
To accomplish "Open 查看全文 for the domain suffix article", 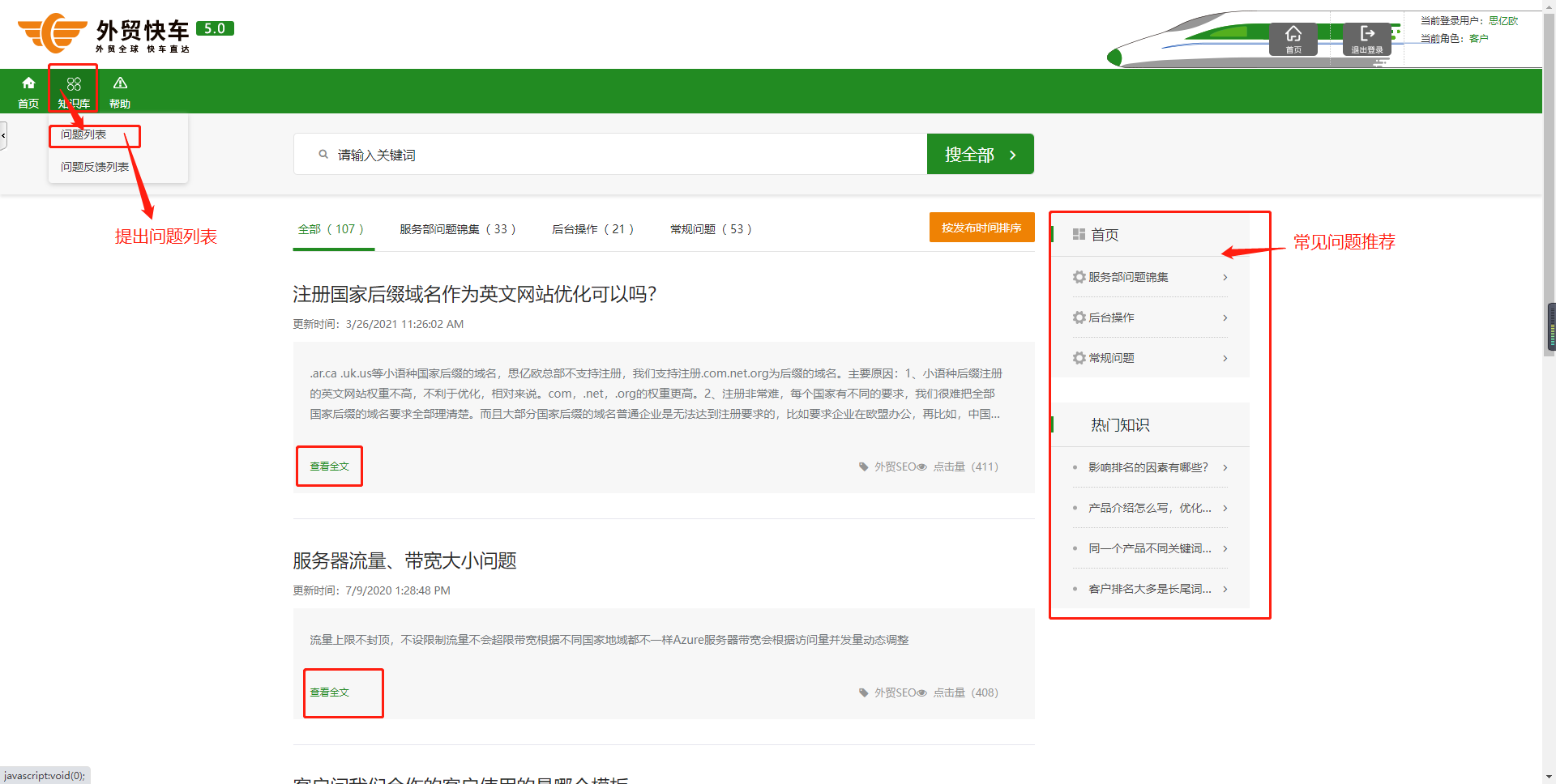I will click(329, 467).
